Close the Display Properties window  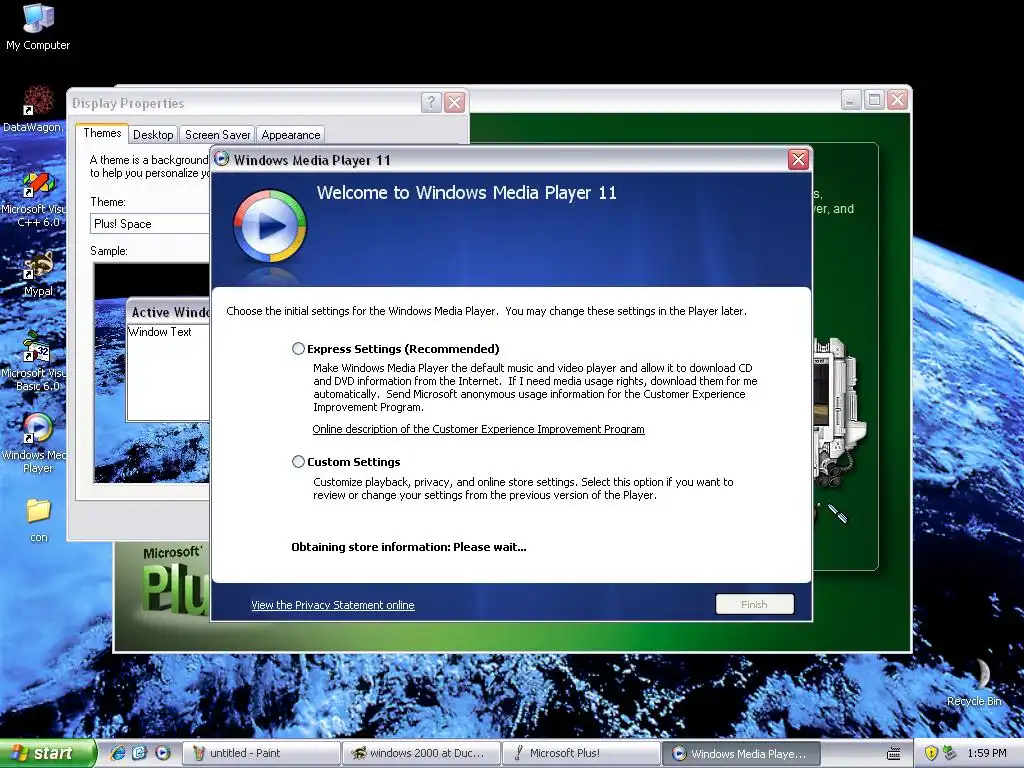[x=455, y=103]
